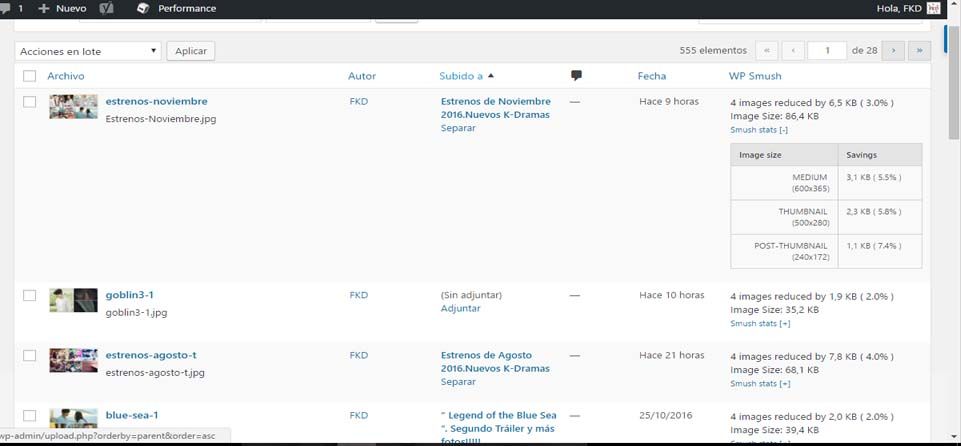Sort media by Fecha column
The height and width of the screenshot is (446, 961).
[651, 76]
